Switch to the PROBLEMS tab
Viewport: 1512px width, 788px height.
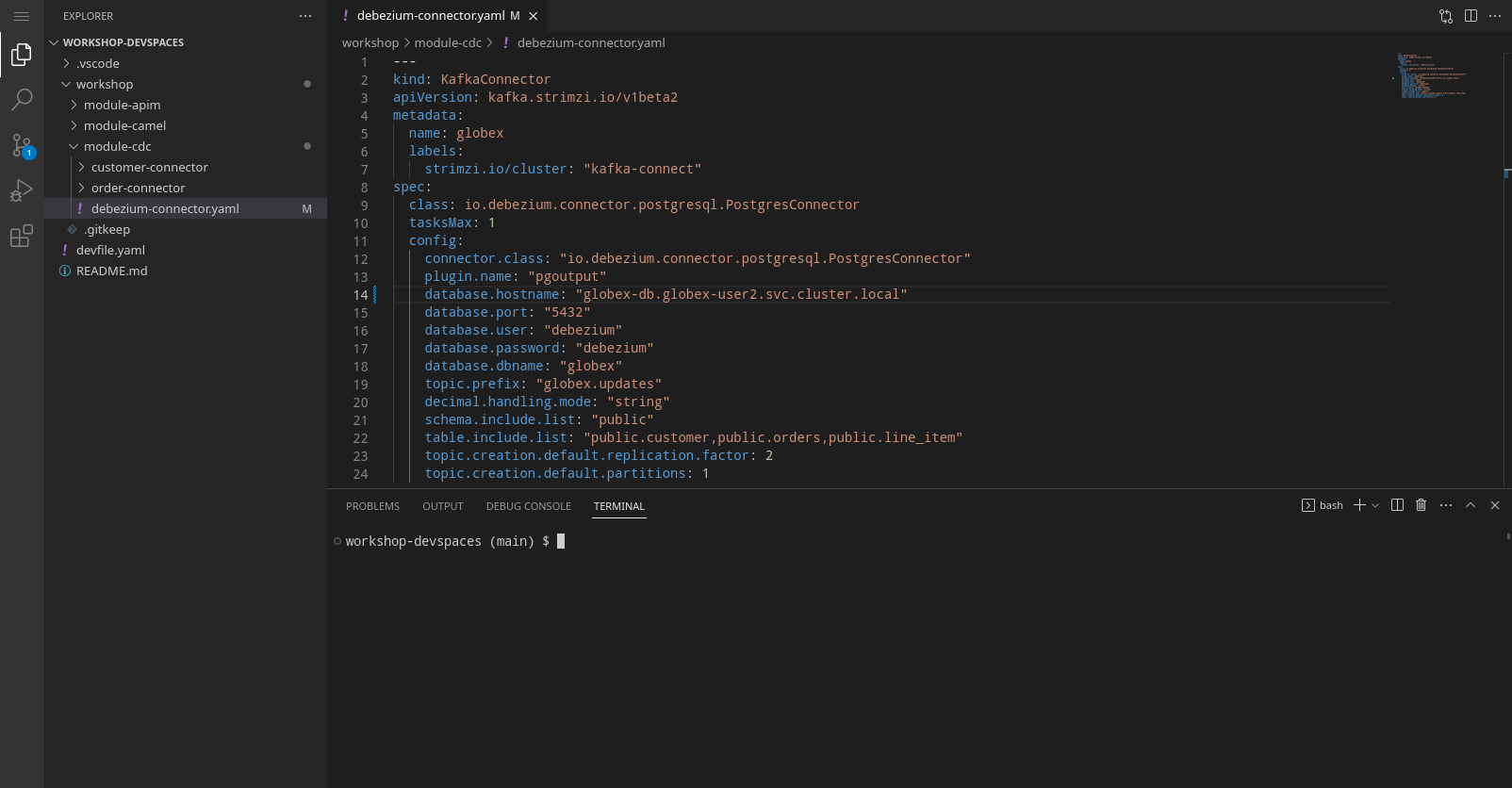pos(372,506)
